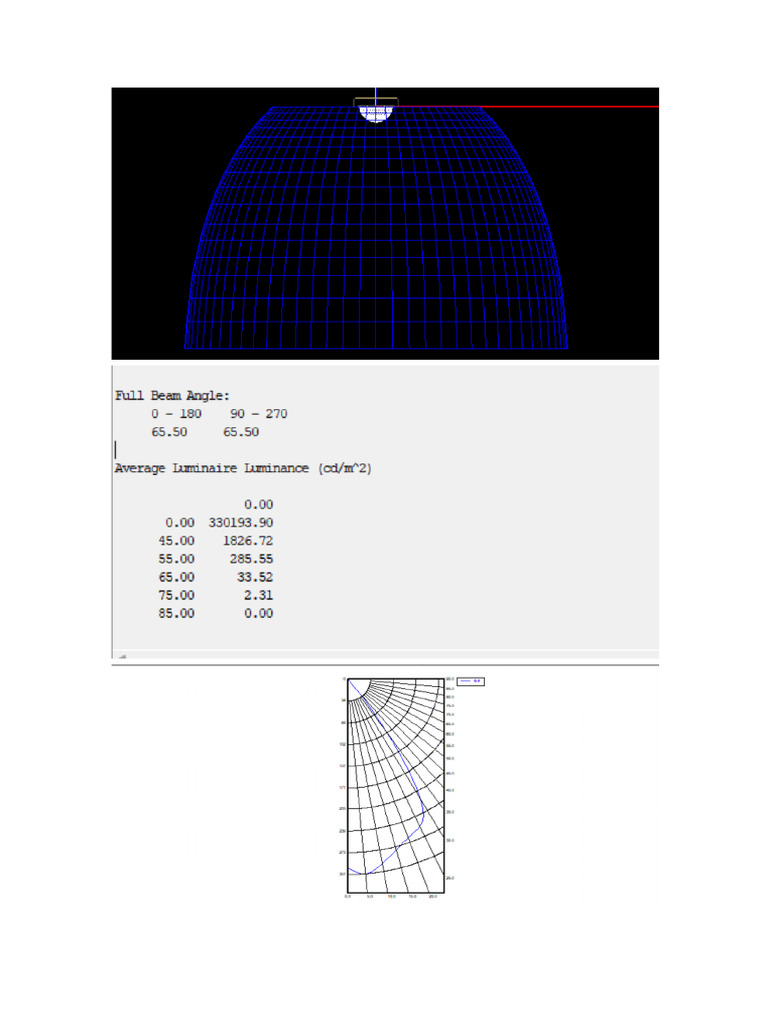
Task: Click Average Luminaire Luminance heading
Action: tap(243, 468)
